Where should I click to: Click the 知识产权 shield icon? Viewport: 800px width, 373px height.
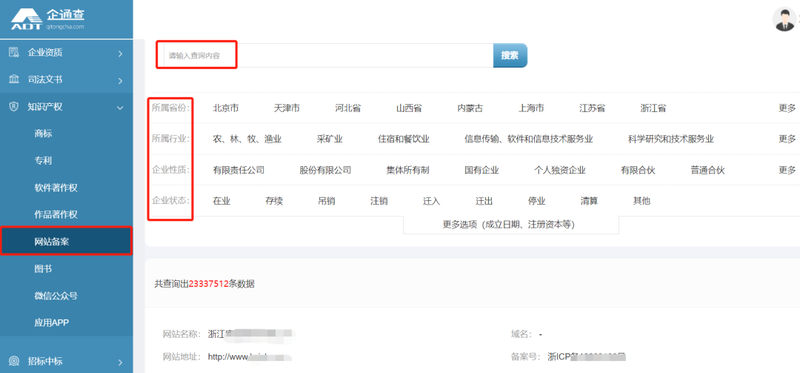pyautogui.click(x=14, y=107)
